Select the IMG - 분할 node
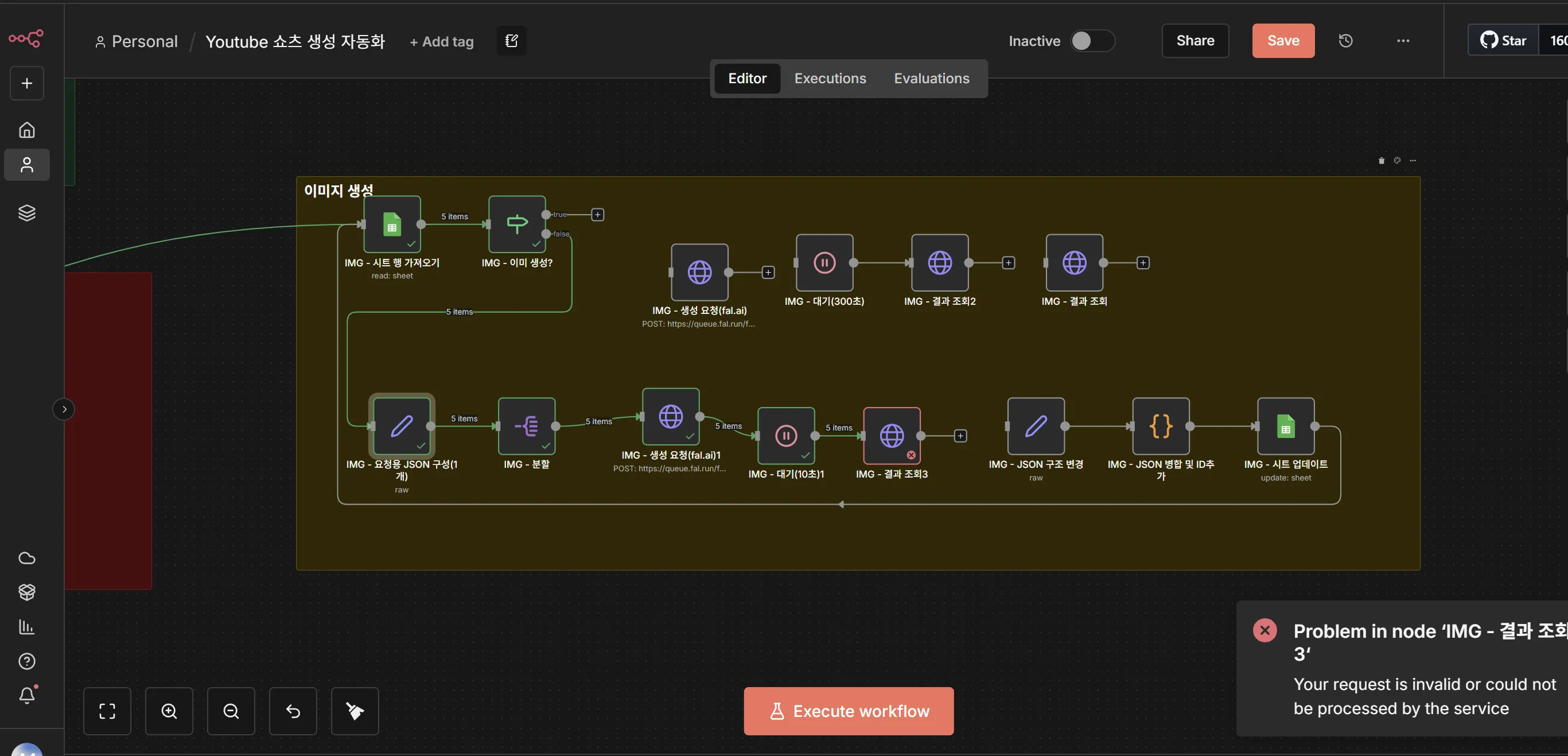Viewport: 1568px width, 756px height. [527, 426]
